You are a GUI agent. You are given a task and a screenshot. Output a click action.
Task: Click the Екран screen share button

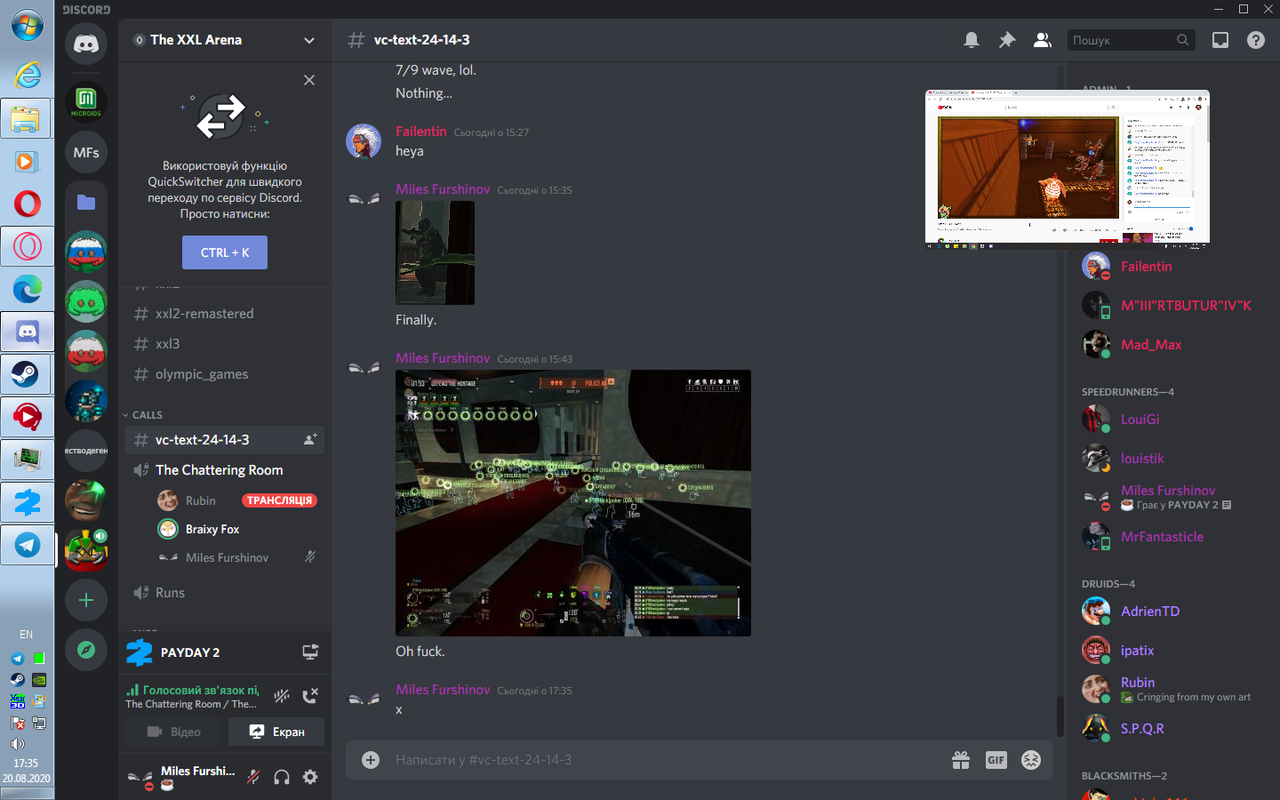point(277,732)
